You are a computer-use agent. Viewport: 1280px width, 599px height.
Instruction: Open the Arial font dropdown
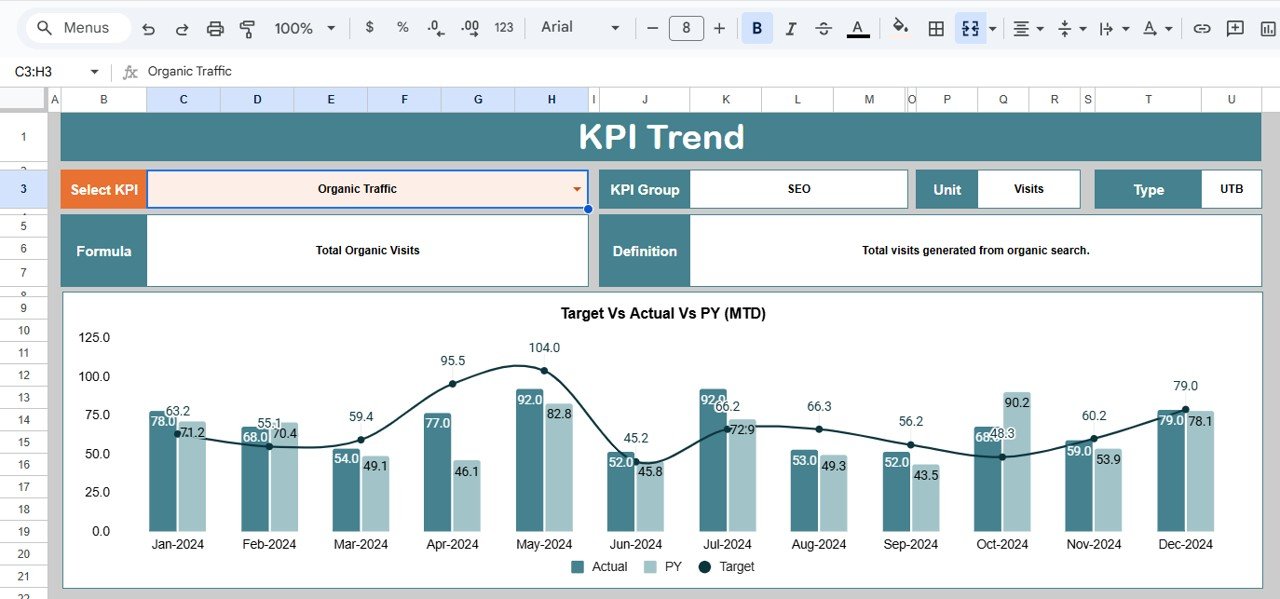(580, 28)
